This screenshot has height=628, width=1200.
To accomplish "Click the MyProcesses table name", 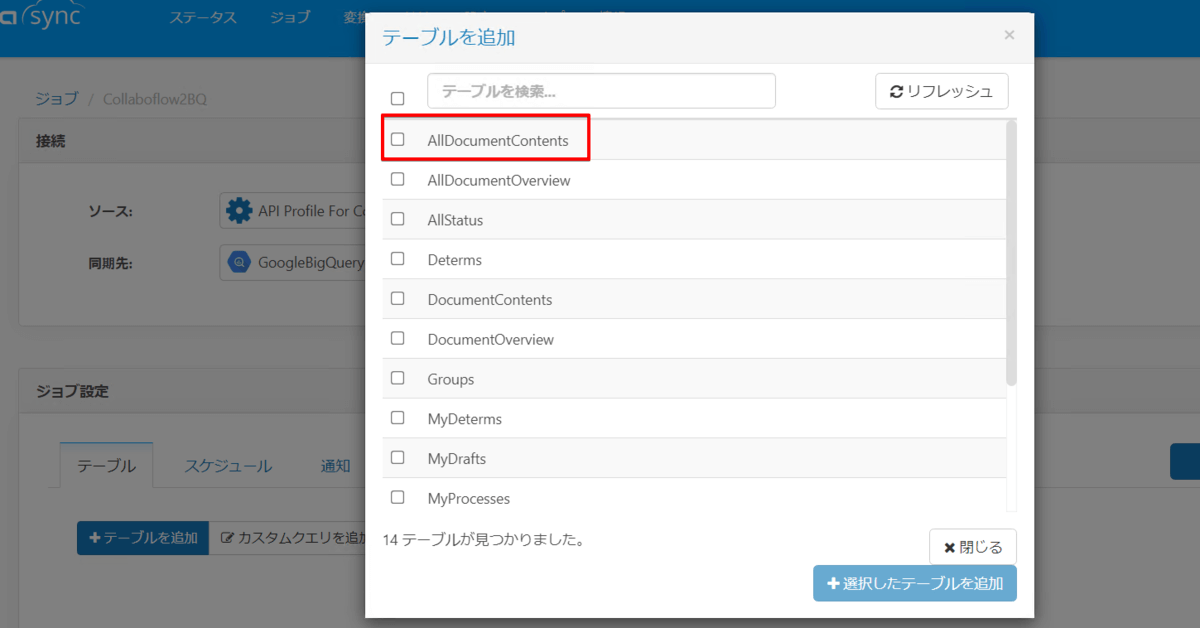I will pyautogui.click(x=468, y=499).
